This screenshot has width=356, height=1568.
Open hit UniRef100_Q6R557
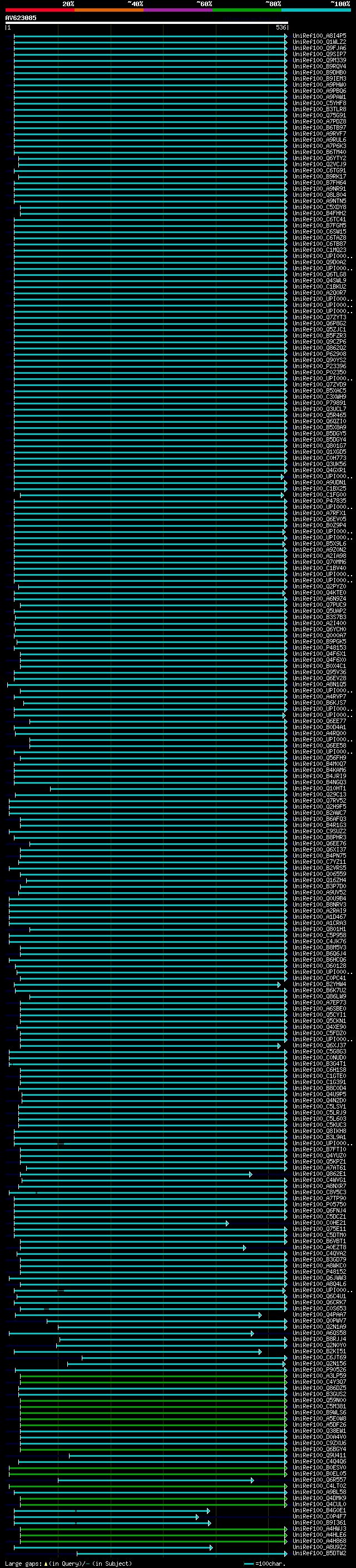(319, 1480)
